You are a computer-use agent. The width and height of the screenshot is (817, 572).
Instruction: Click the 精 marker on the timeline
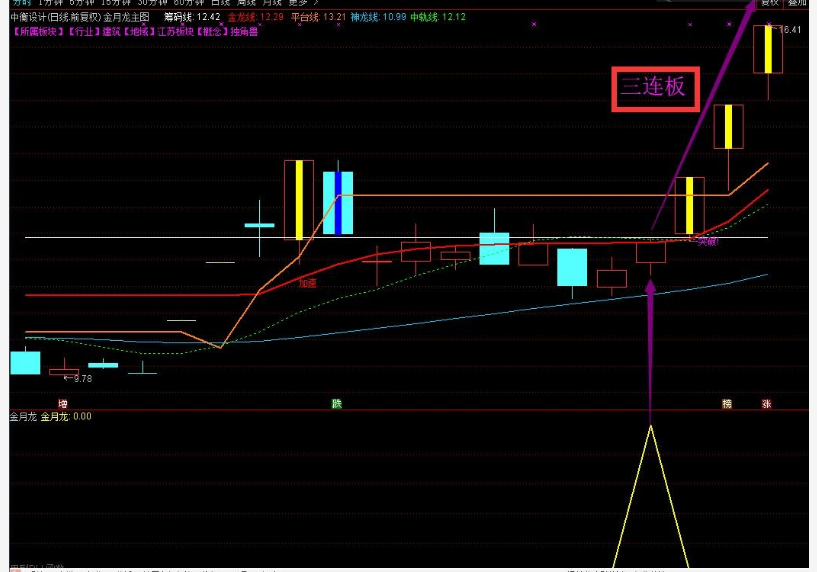coord(727,404)
